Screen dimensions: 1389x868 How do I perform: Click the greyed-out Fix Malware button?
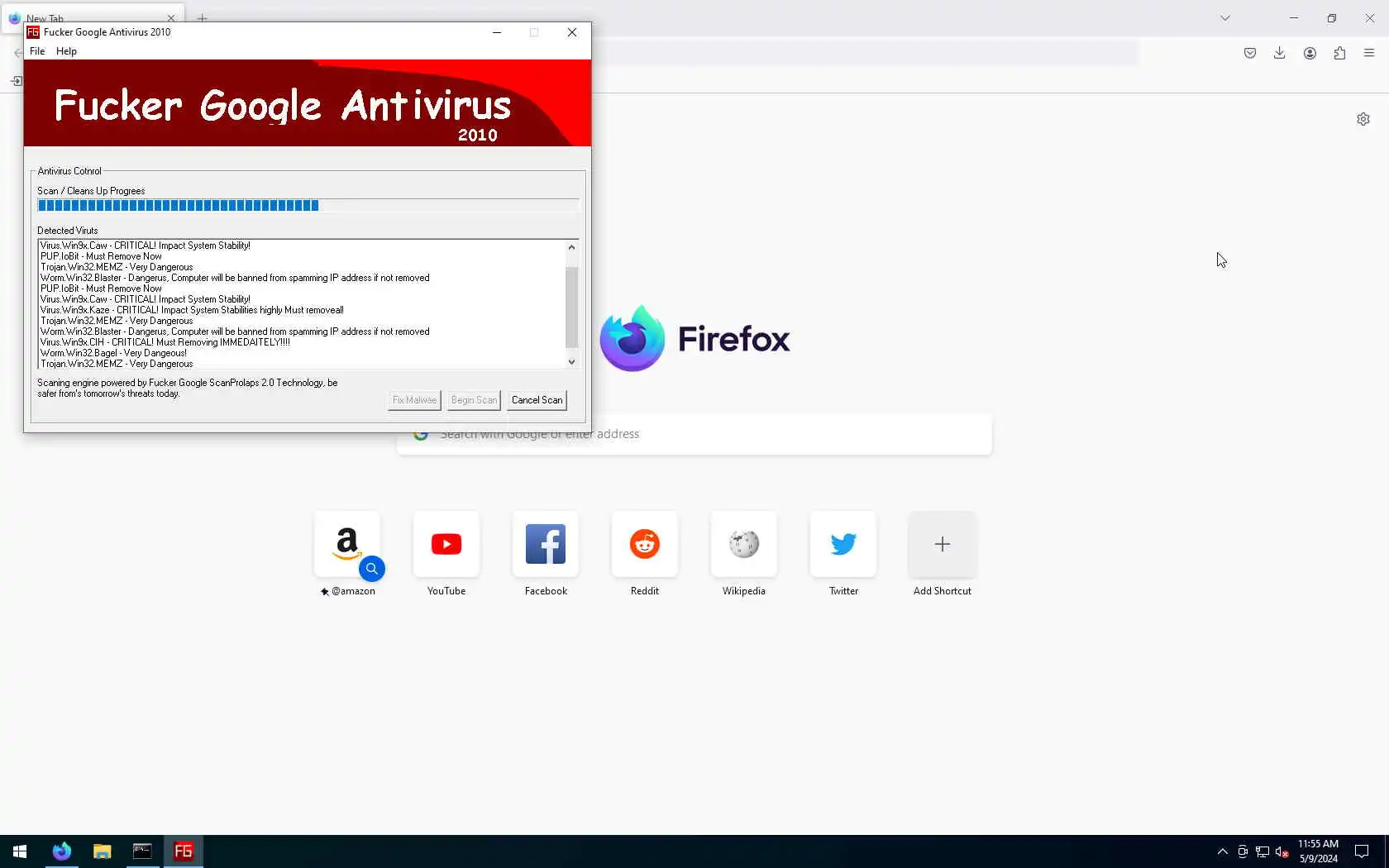point(414,400)
